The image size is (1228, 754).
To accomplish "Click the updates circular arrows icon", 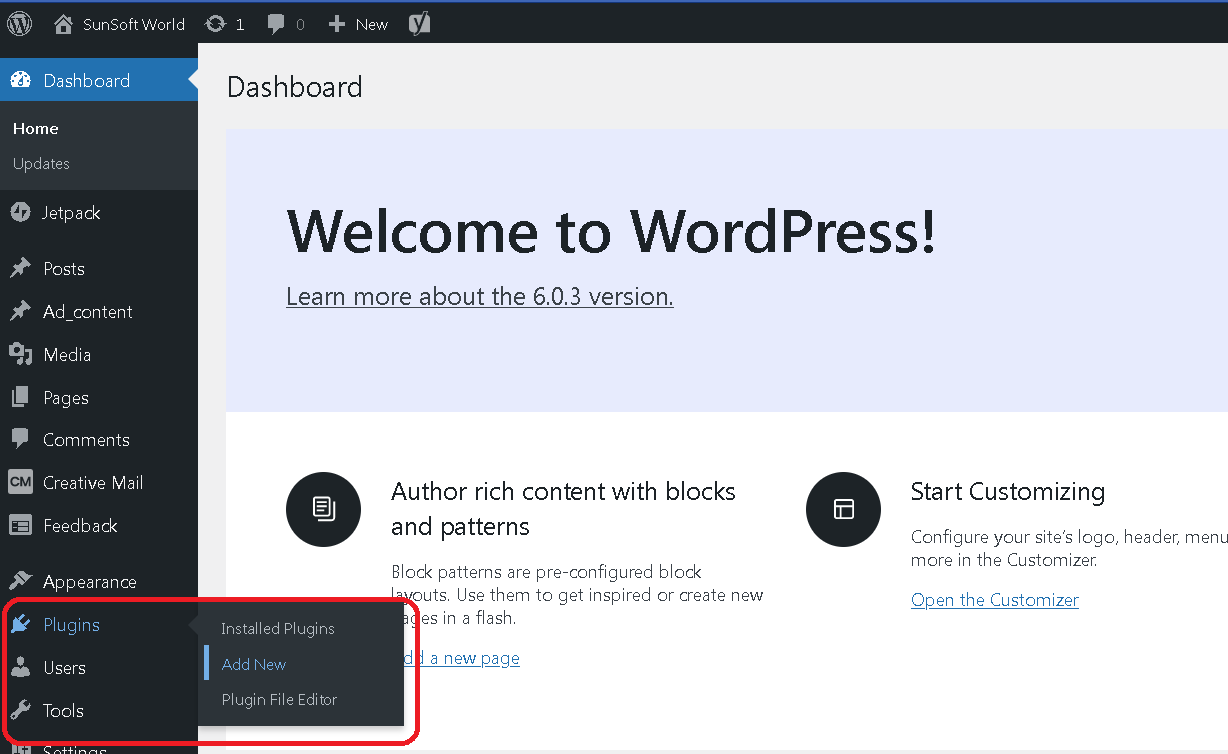I will pos(214,24).
